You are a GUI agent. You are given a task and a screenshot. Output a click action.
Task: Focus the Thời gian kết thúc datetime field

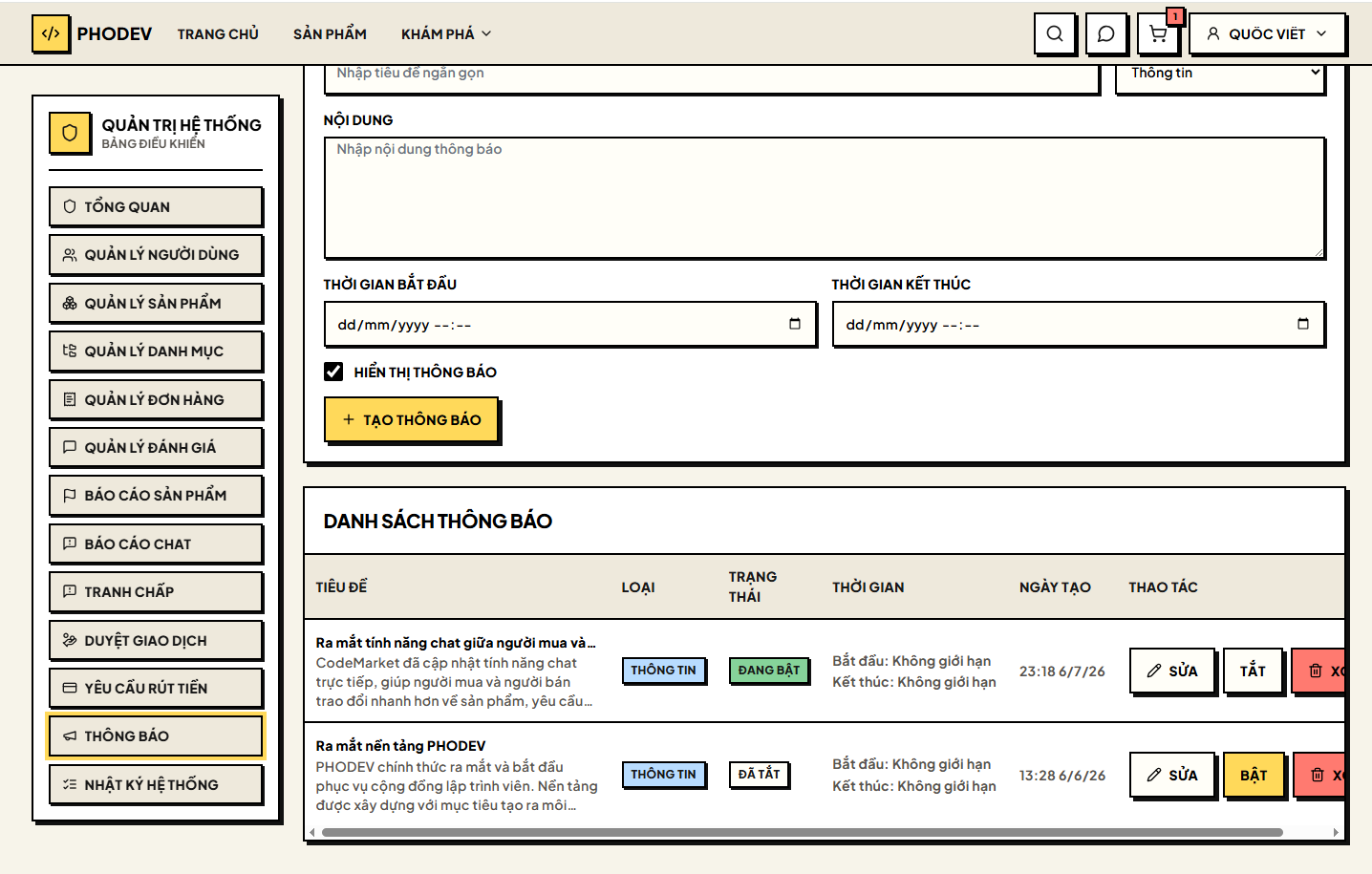(1079, 324)
